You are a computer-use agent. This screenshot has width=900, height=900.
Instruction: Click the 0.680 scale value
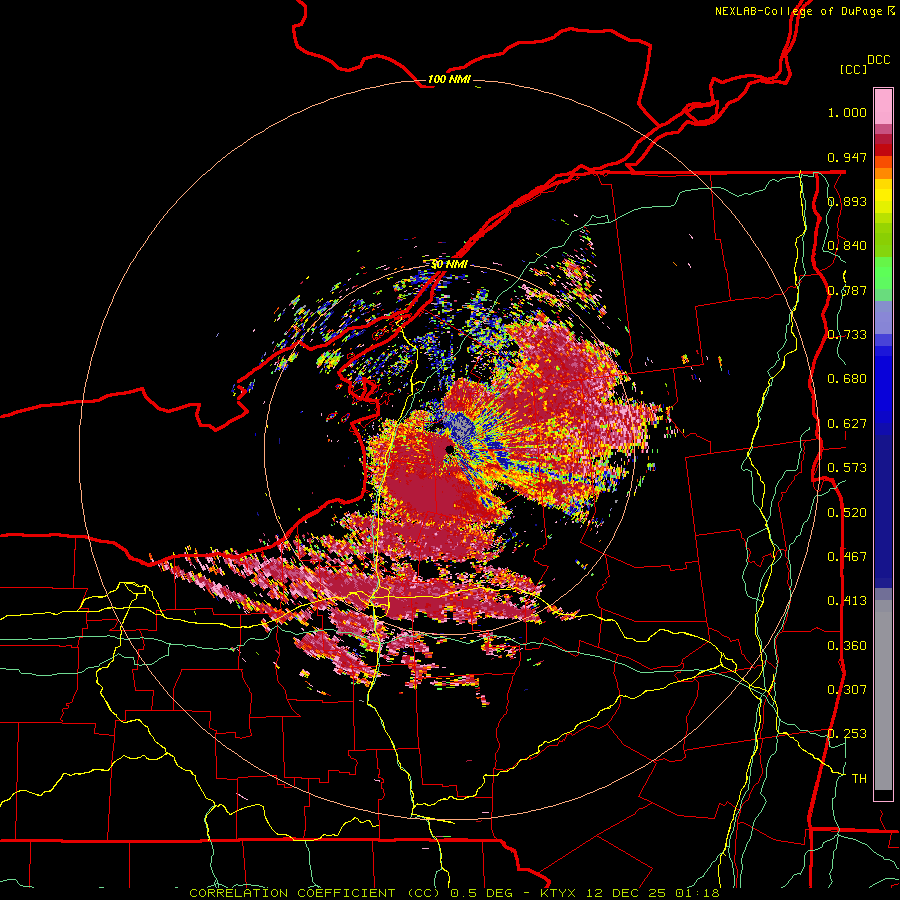click(x=847, y=379)
